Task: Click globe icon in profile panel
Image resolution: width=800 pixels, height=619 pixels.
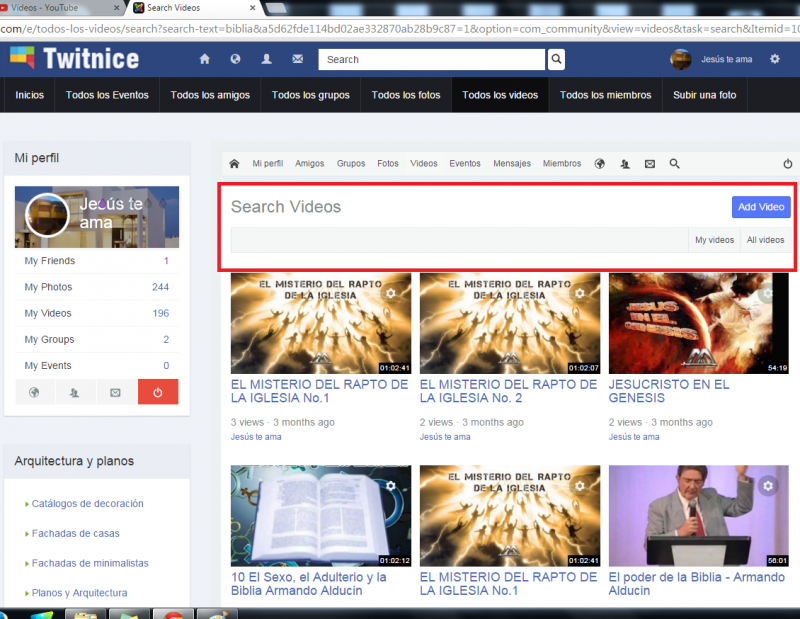Action: (34, 392)
